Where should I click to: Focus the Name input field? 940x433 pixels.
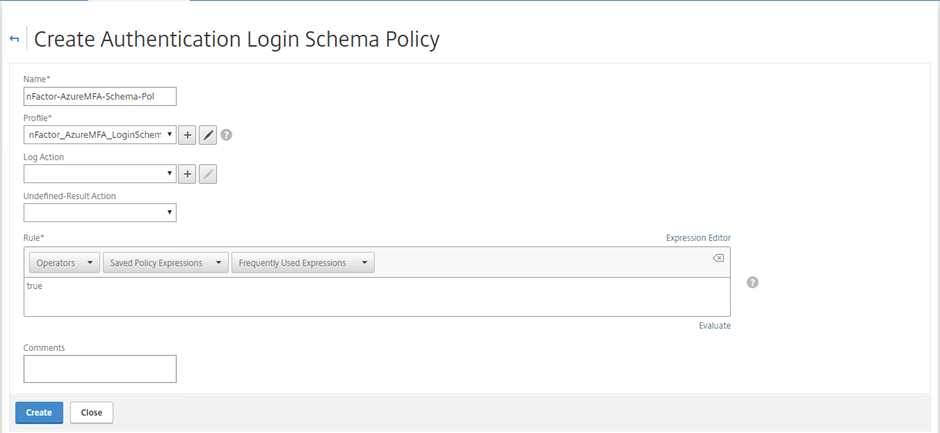pyautogui.click(x=100, y=97)
